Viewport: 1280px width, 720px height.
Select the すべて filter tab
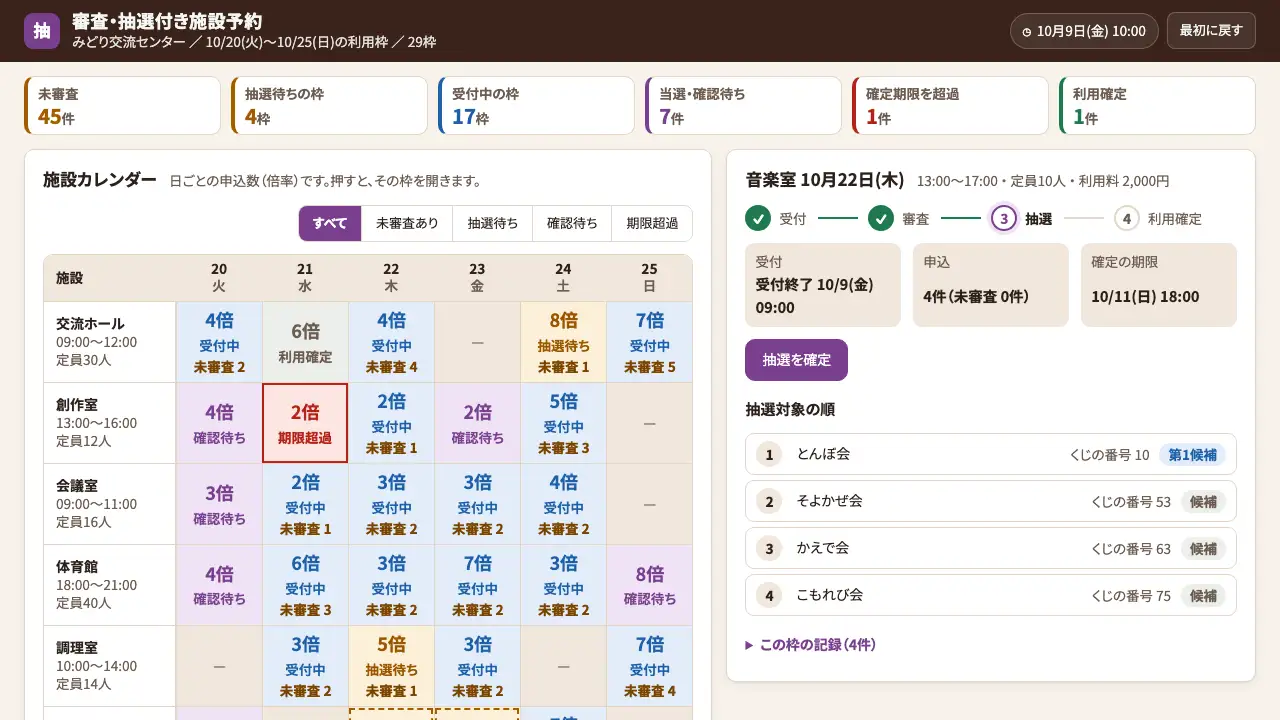[330, 224]
